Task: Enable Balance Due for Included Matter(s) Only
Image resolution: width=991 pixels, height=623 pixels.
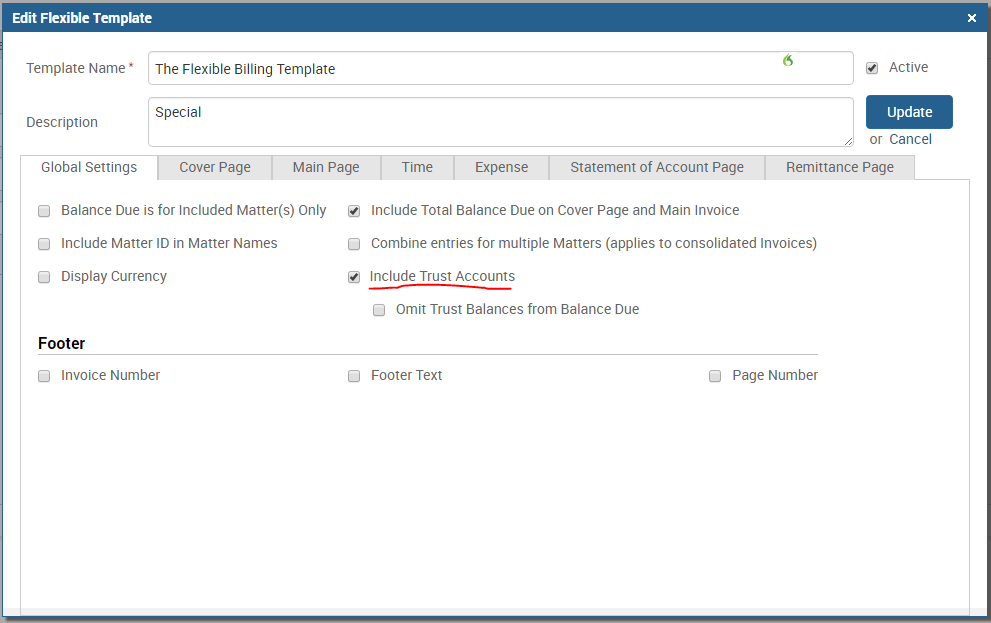Action: point(44,211)
